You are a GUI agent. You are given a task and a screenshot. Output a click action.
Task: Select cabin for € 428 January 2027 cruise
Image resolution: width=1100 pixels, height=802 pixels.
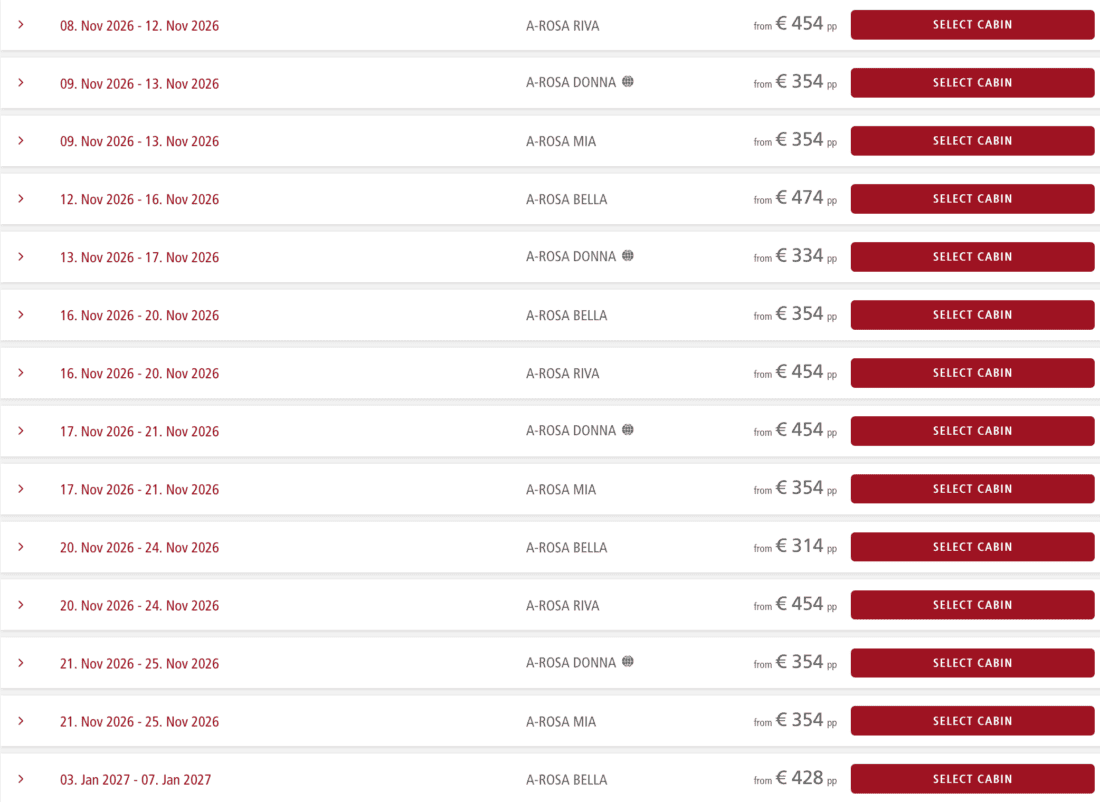coord(972,779)
